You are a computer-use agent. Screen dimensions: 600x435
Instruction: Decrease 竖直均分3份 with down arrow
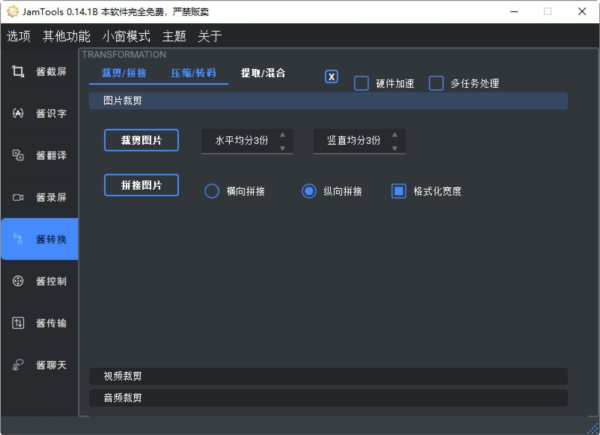pos(395,148)
